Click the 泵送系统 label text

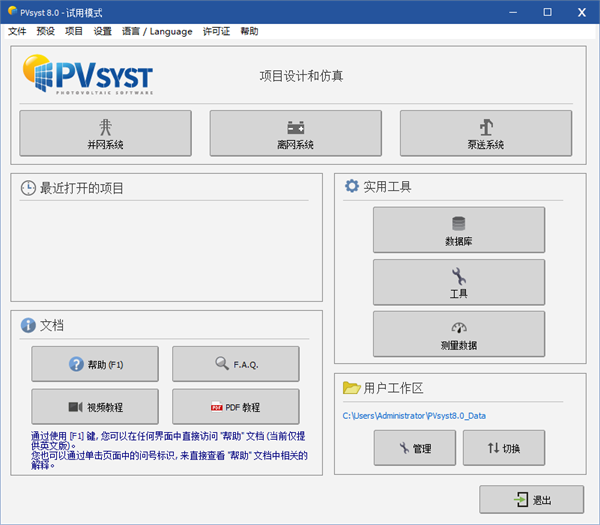pyautogui.click(x=486, y=145)
